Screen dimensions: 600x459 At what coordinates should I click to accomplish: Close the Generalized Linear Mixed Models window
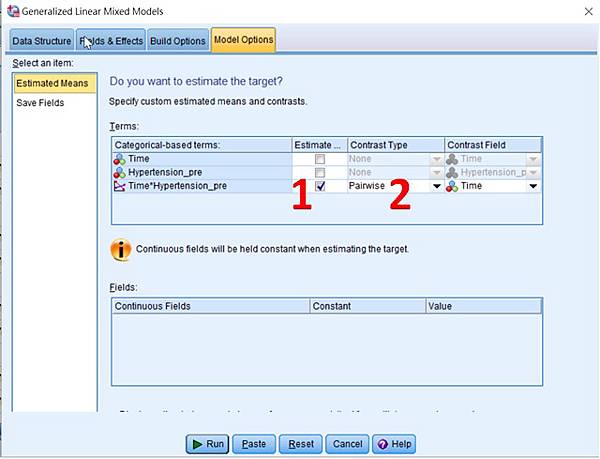tap(589, 11)
